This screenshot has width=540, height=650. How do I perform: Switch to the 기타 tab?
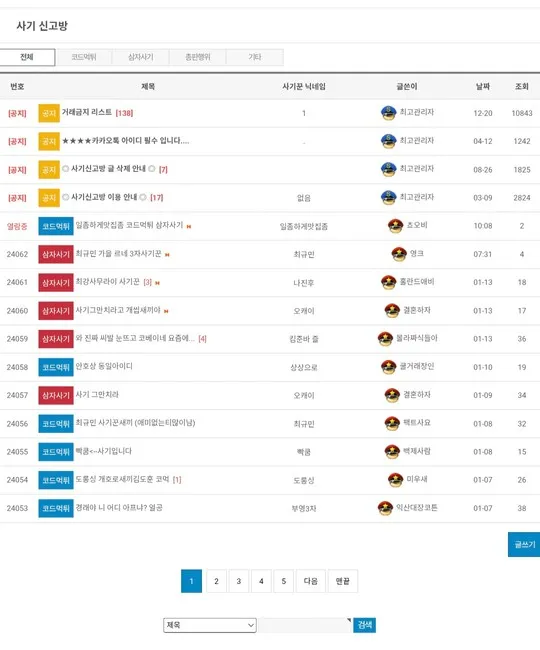coord(255,57)
